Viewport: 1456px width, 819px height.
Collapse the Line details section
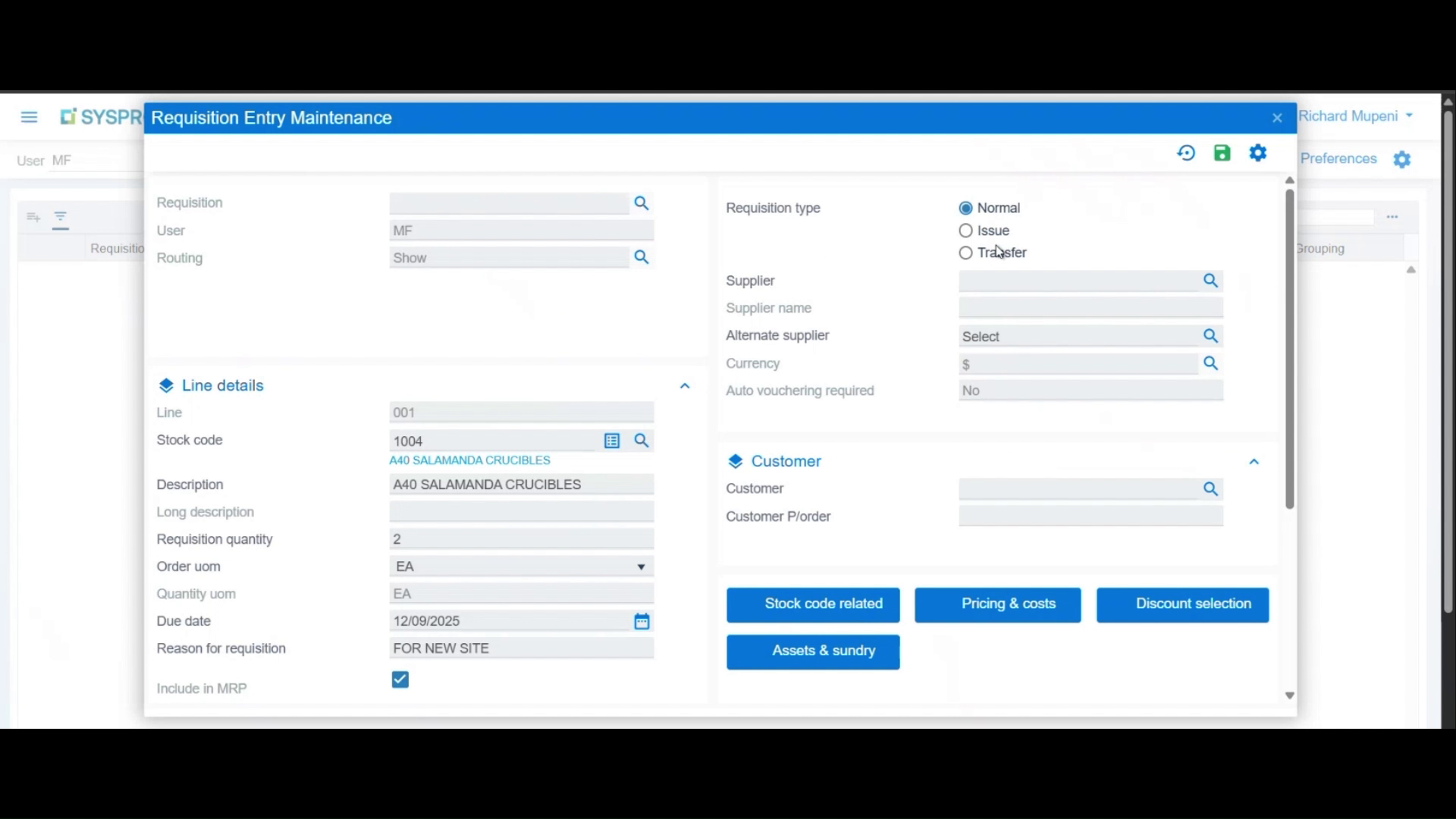tap(684, 385)
